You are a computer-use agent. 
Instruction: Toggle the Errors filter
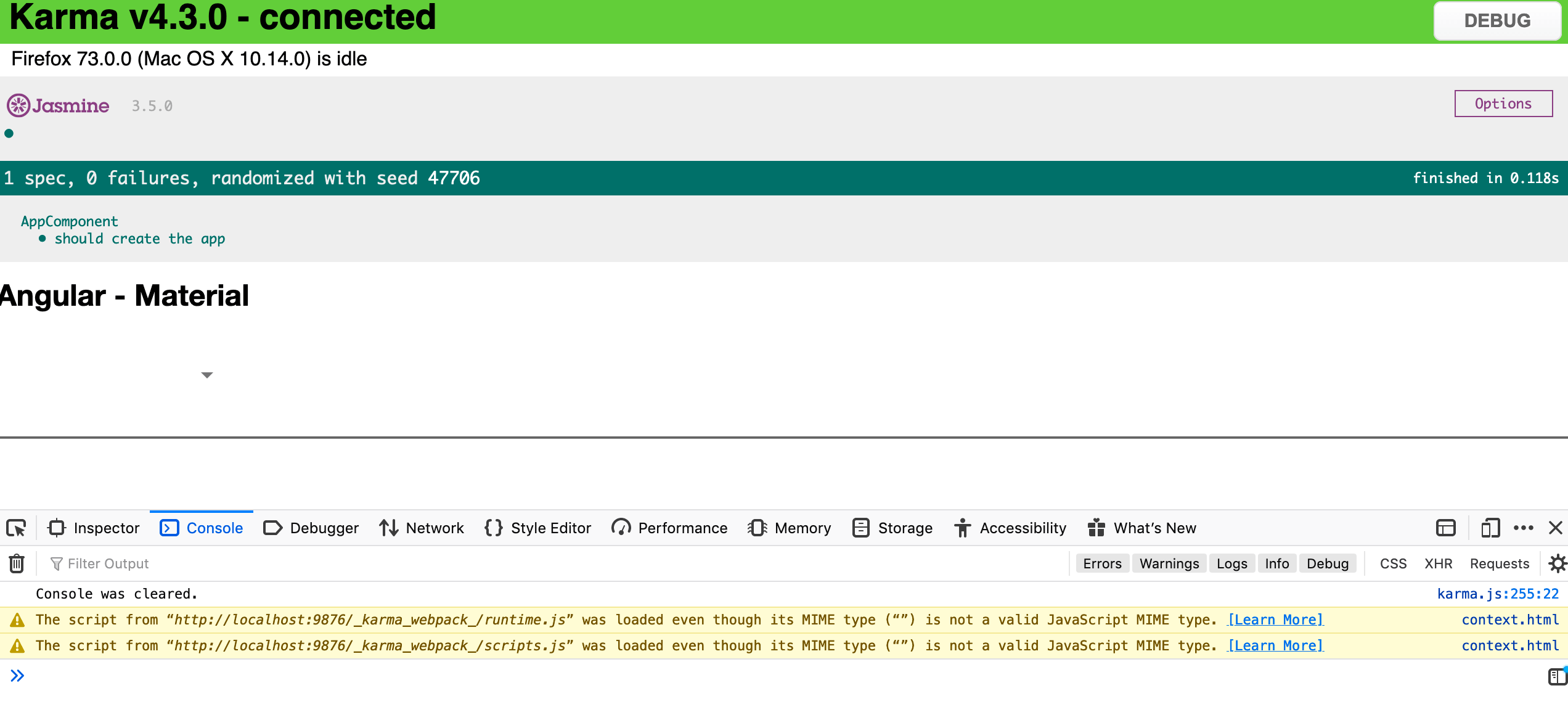click(x=1102, y=563)
